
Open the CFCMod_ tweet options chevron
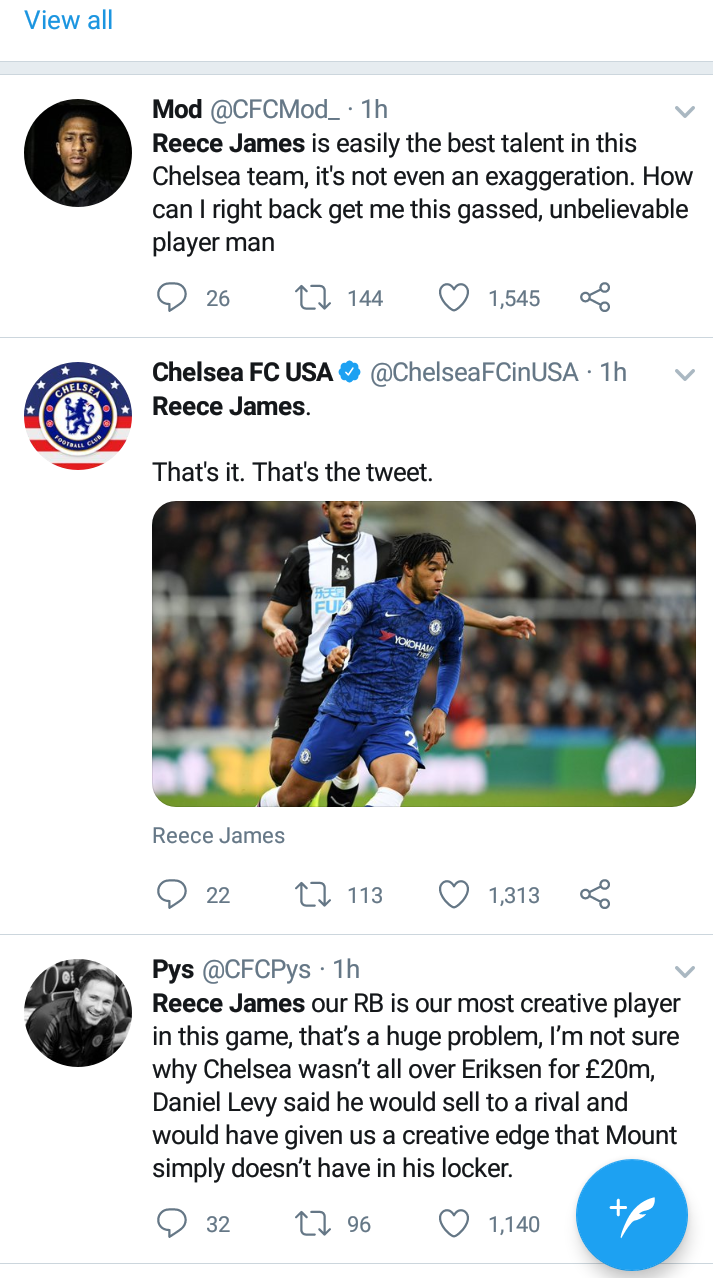click(x=685, y=111)
